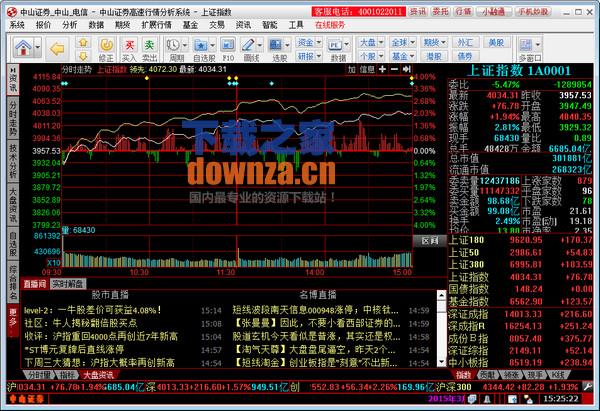The height and width of the screenshot is (411, 600).
Task: Click the 委托 title bar button
Action: [x=440, y=12]
